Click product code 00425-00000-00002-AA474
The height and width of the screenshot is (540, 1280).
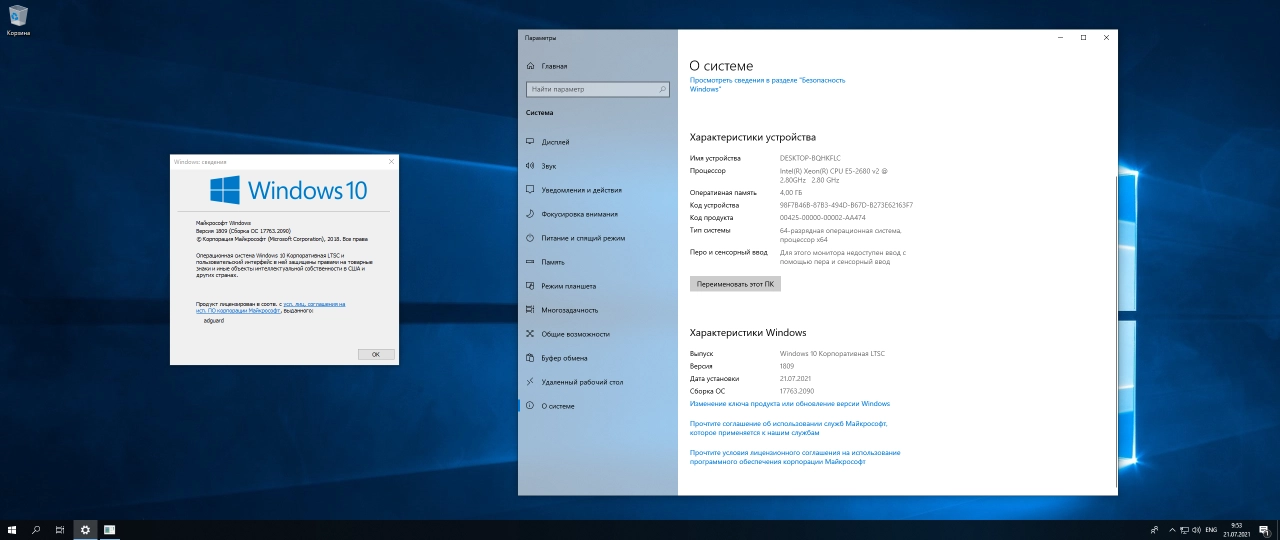[x=823, y=217]
